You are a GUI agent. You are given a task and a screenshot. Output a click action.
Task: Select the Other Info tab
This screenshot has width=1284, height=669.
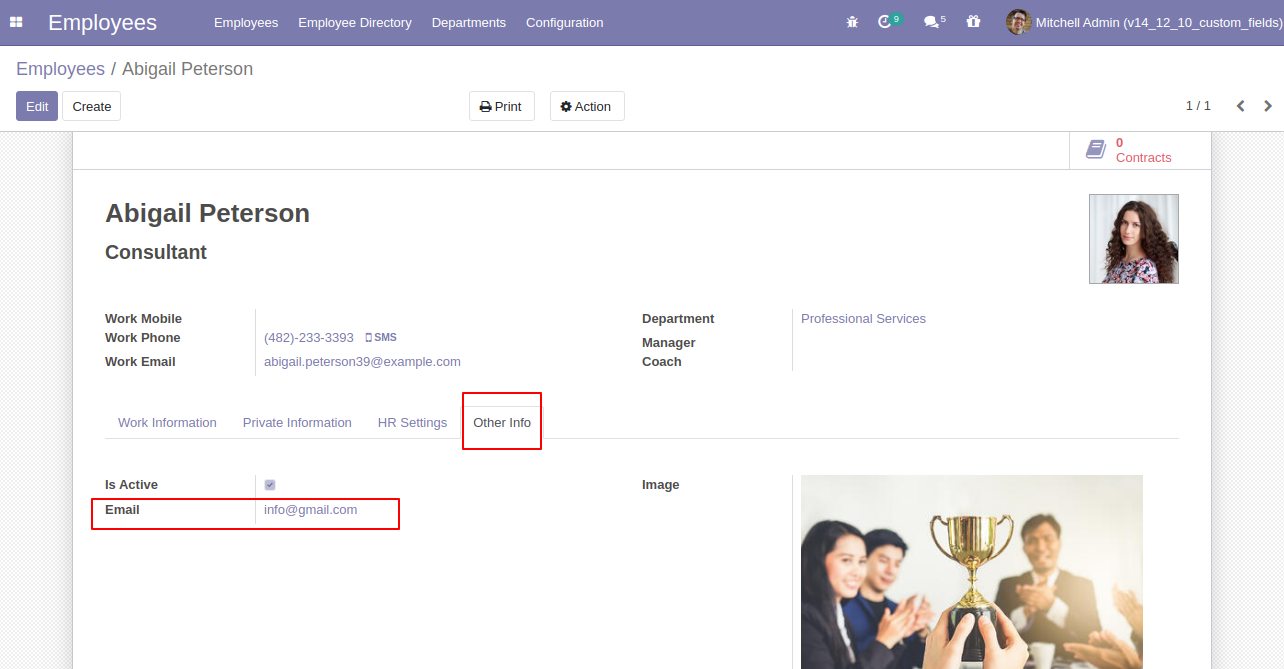click(502, 423)
